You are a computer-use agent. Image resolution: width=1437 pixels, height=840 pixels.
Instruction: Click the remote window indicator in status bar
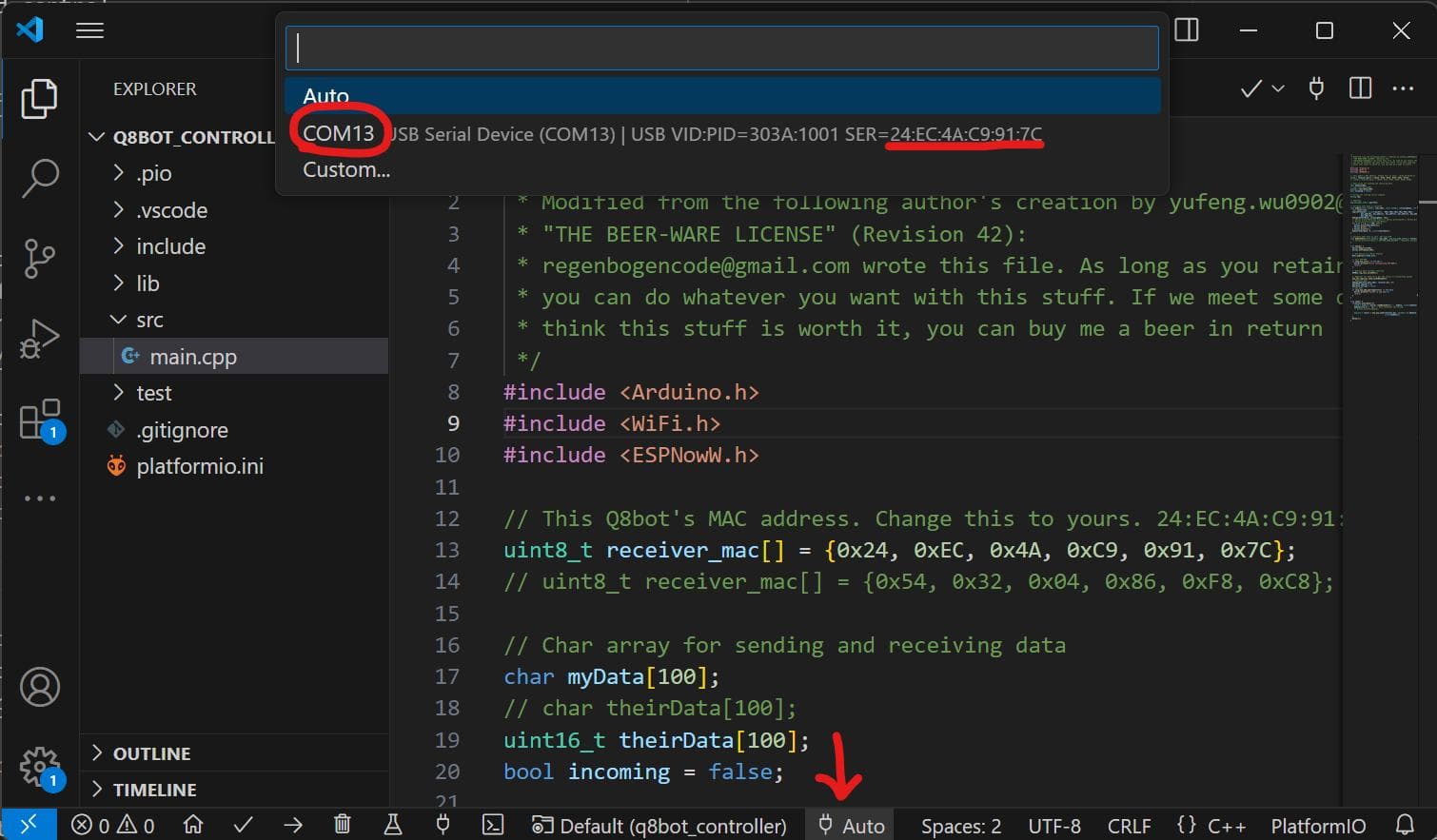29,824
